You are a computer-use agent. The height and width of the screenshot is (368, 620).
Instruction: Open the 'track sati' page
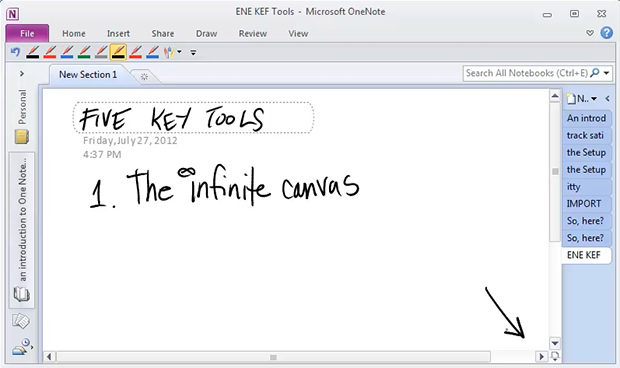pos(586,135)
